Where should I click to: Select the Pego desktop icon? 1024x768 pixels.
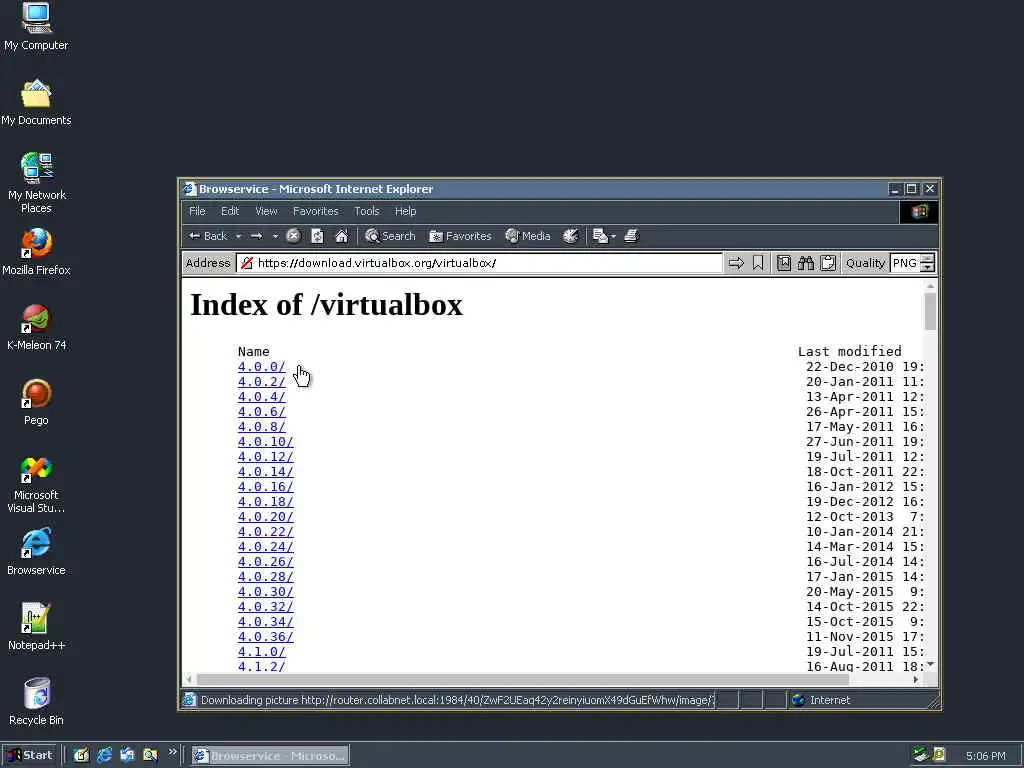tap(36, 402)
